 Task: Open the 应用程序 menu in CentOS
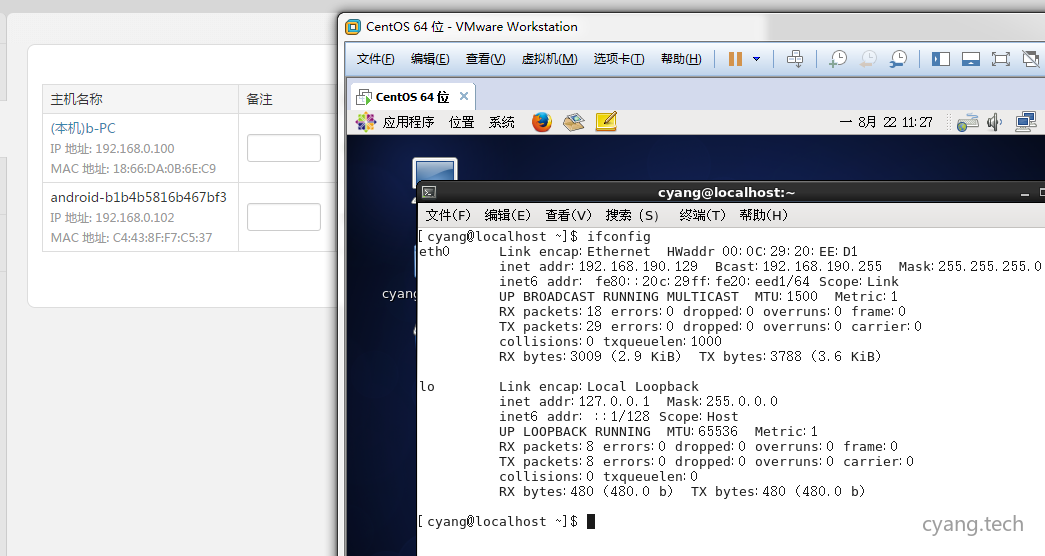pyautogui.click(x=408, y=122)
